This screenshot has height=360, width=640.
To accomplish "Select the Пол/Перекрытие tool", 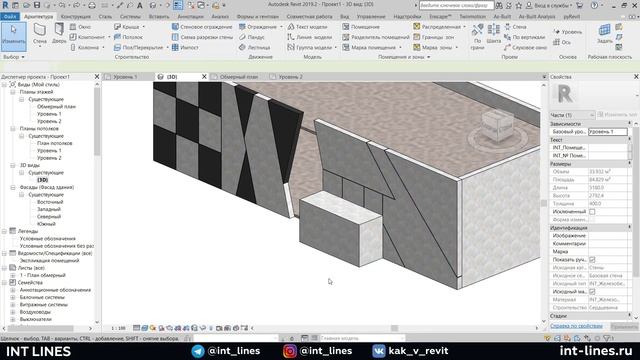I will click(x=139, y=47).
